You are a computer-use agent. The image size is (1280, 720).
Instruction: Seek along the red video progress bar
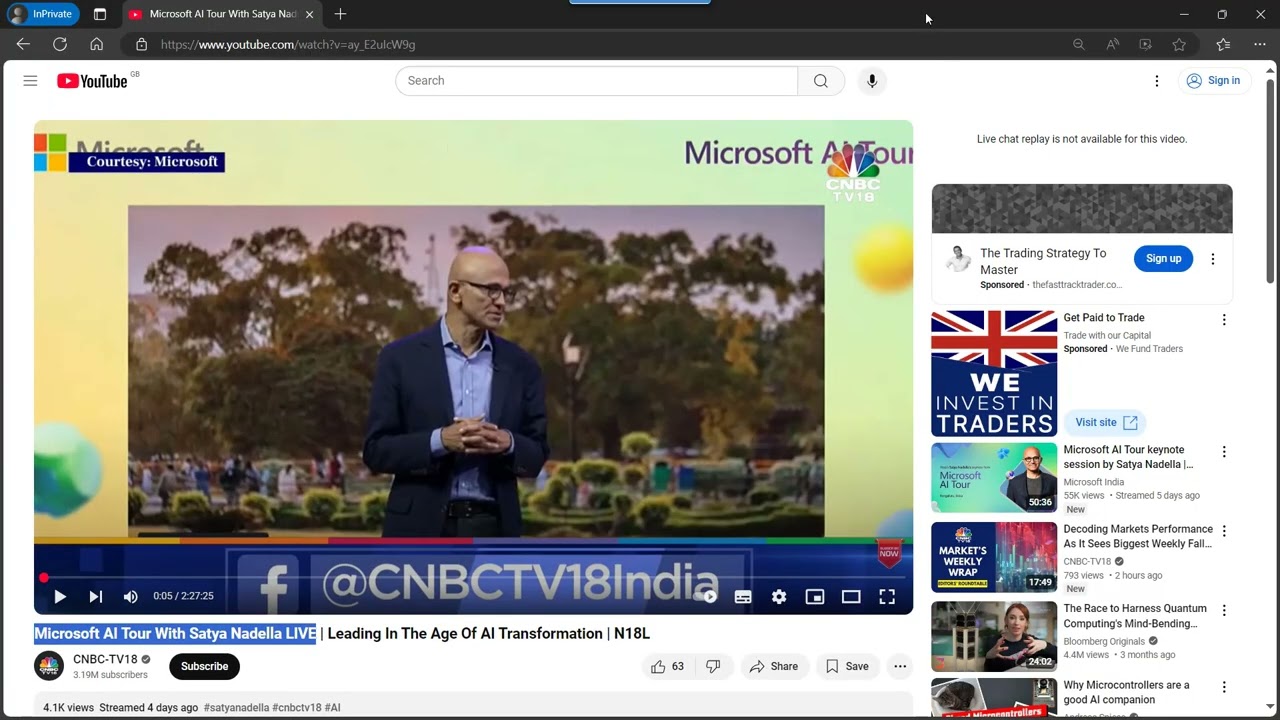pos(474,578)
